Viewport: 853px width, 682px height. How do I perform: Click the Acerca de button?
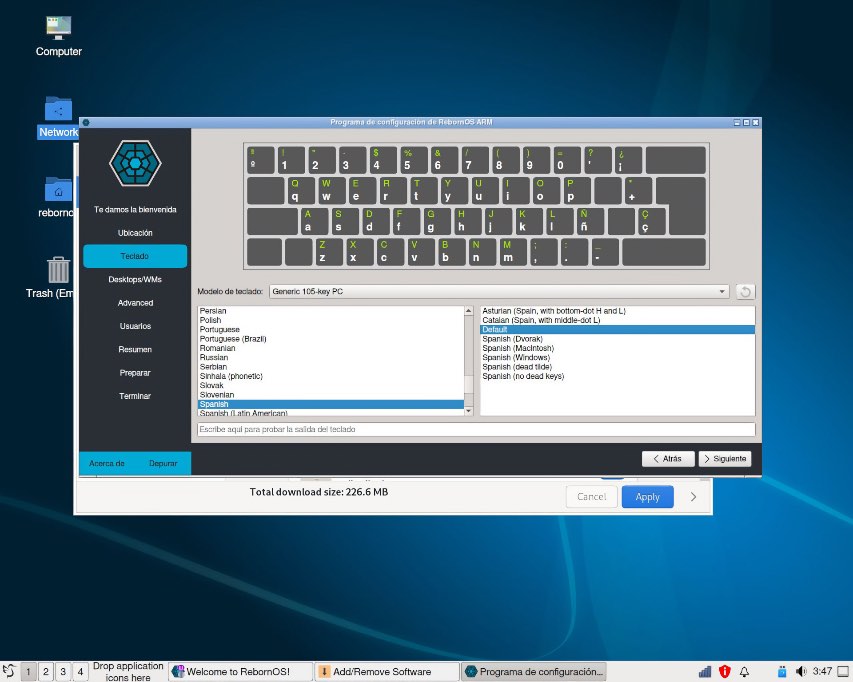coord(107,463)
